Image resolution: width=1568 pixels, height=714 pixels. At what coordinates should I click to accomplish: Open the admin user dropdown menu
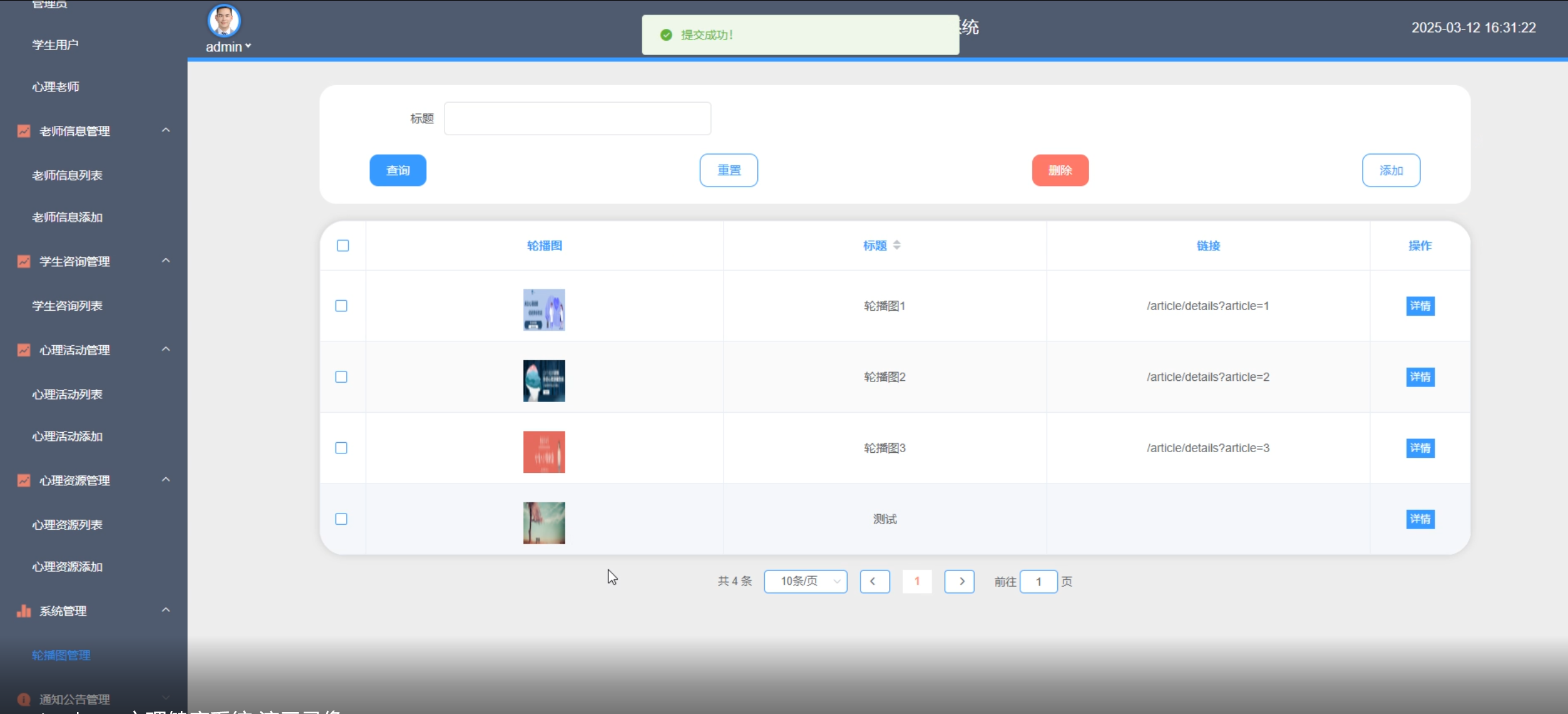(228, 47)
